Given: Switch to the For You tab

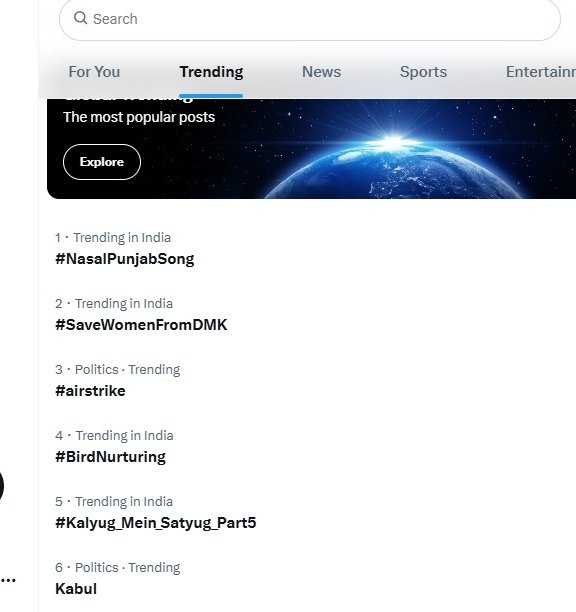Looking at the screenshot, I should pos(94,72).
